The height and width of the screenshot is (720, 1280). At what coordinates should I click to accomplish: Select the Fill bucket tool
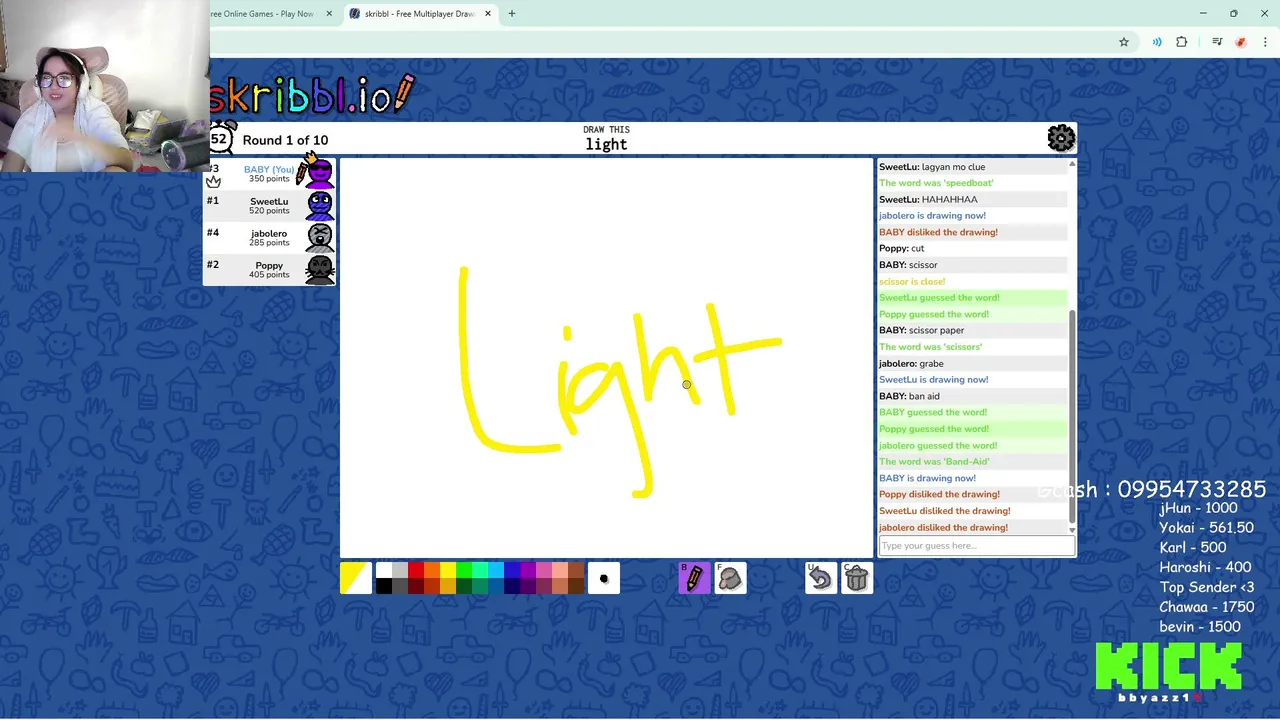730,578
